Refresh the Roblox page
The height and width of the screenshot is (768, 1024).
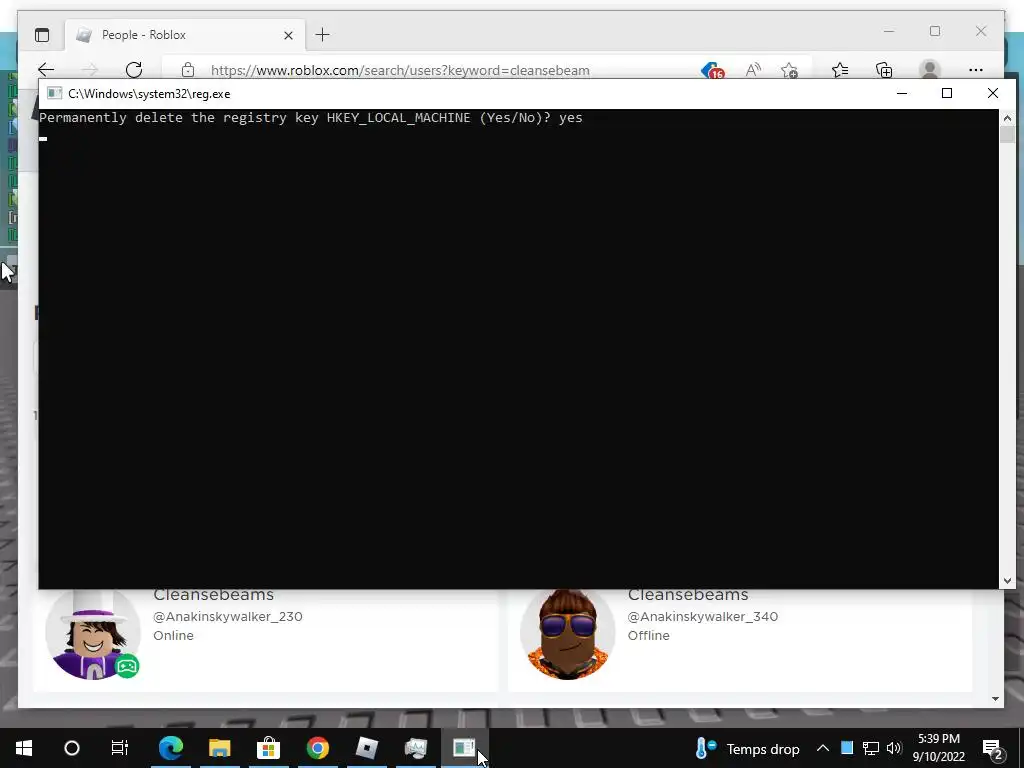pyautogui.click(x=134, y=70)
